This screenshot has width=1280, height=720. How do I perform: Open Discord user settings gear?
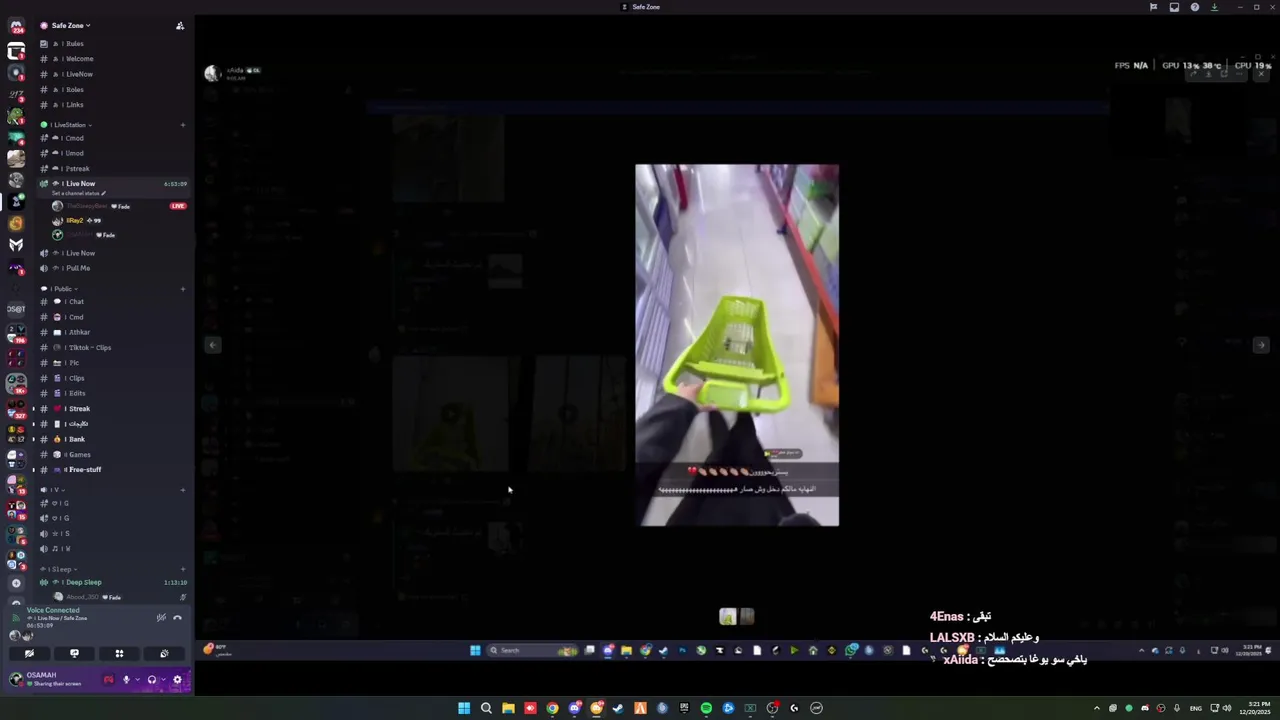coord(177,680)
